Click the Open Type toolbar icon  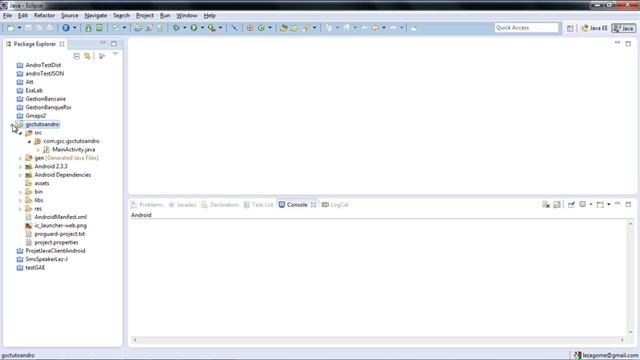(x=283, y=28)
